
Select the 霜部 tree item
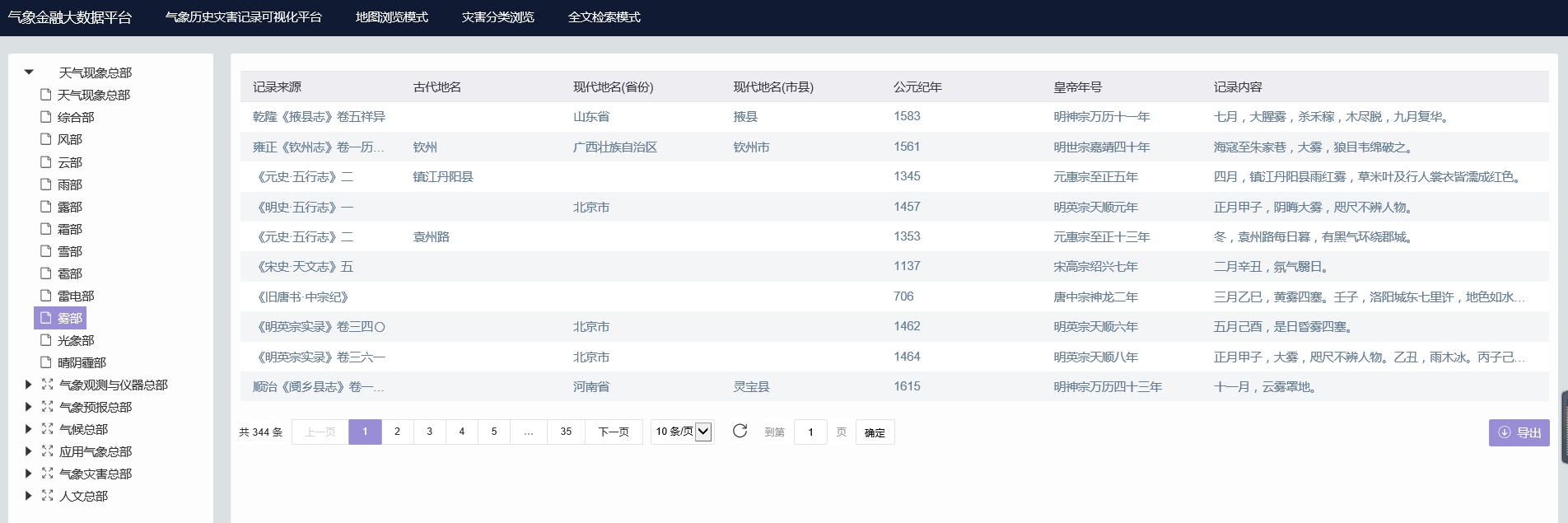70,229
